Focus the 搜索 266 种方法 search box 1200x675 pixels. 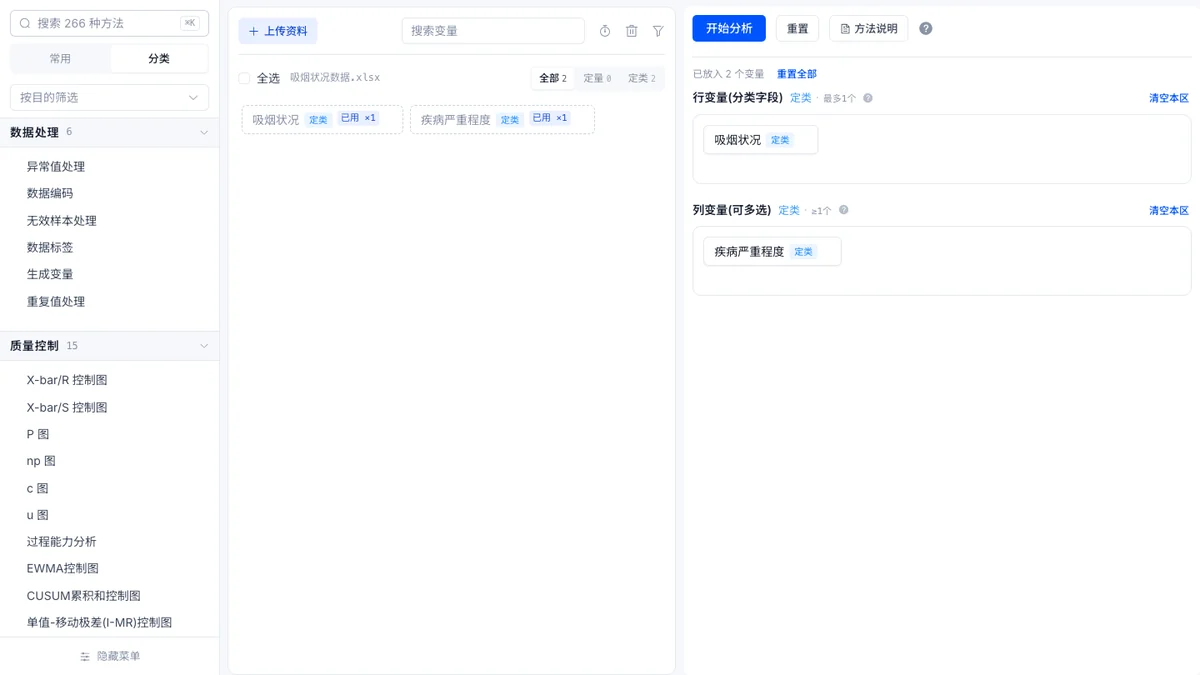click(109, 23)
